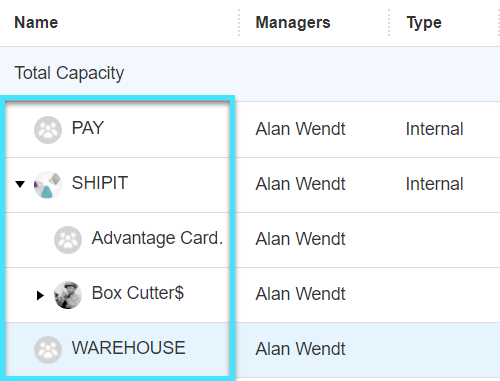Select the PAY team name
Image resolution: width=500 pixels, height=381 pixels.
(88, 128)
